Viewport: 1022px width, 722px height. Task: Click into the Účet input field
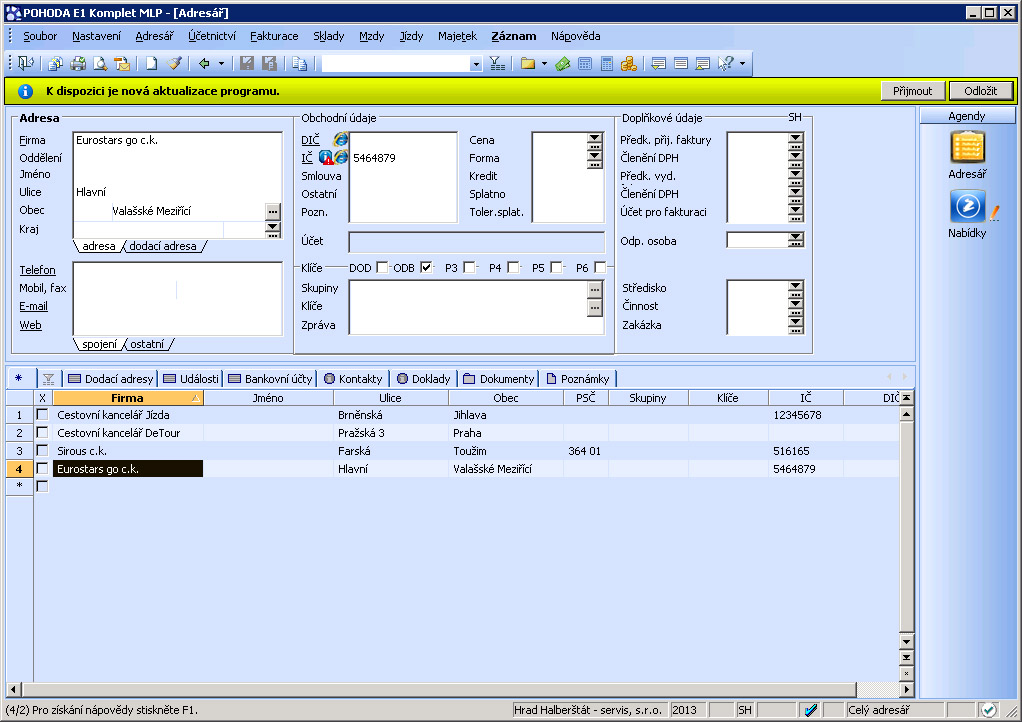476,242
